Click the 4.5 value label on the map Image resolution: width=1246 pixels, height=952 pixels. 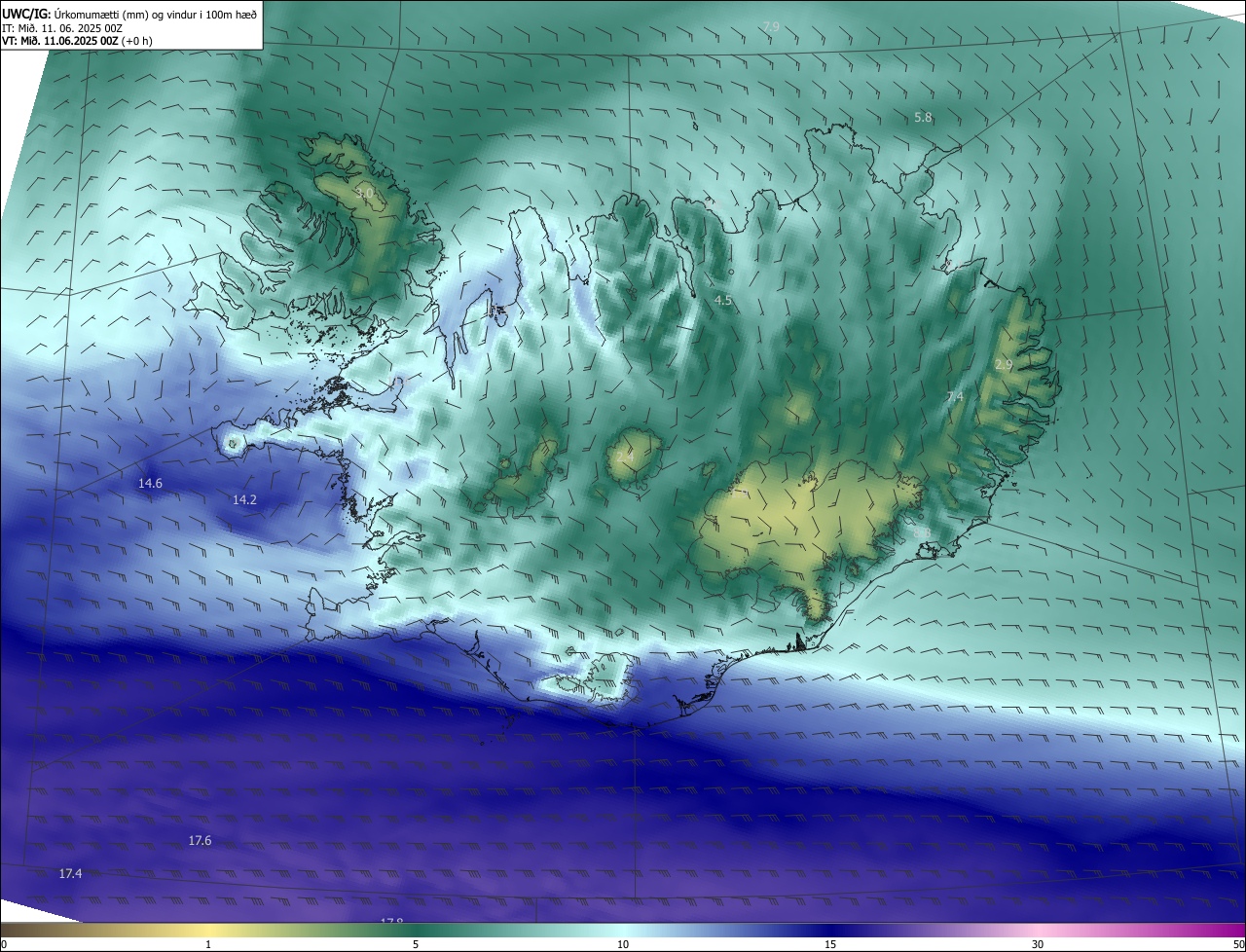[722, 301]
